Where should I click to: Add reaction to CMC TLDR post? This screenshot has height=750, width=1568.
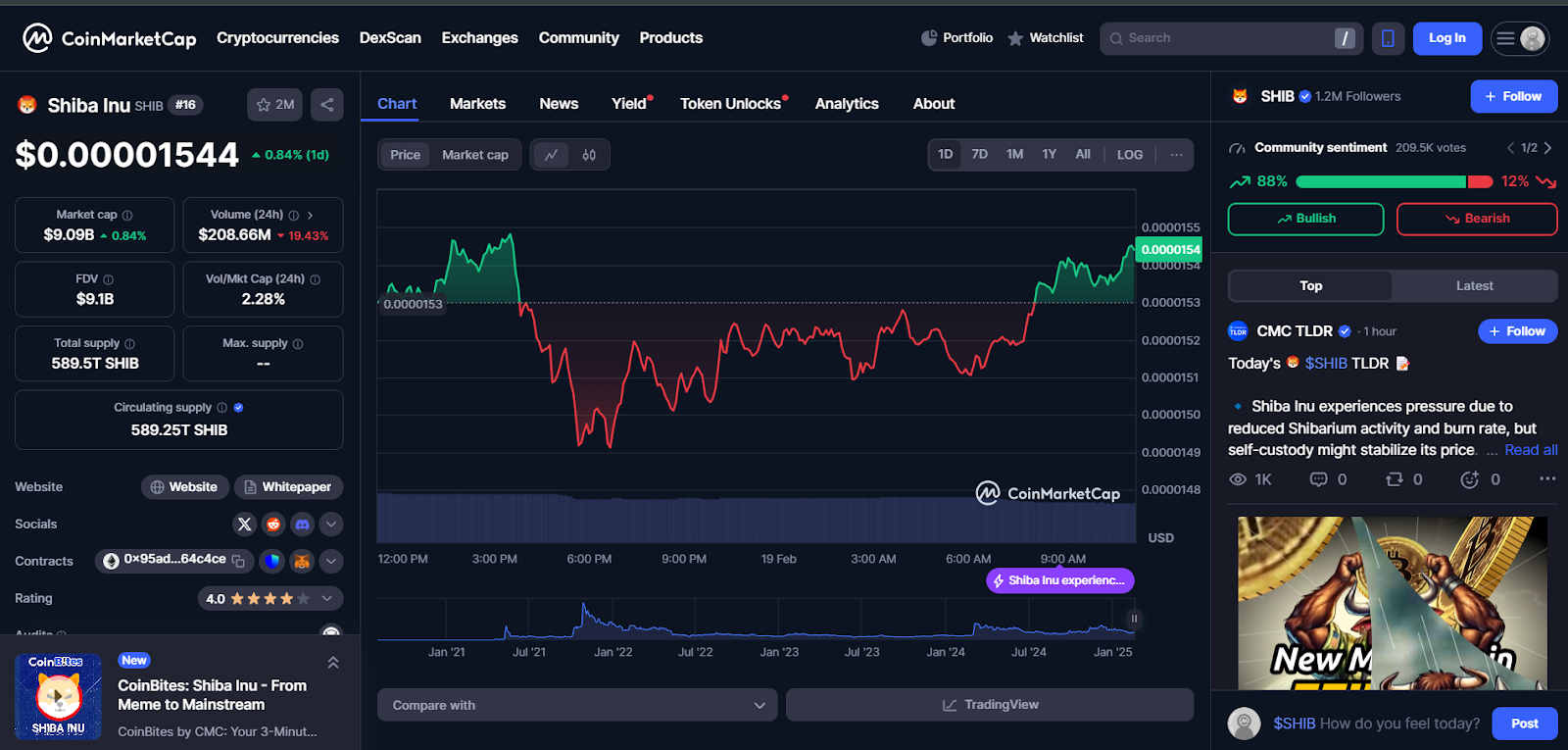point(1470,479)
